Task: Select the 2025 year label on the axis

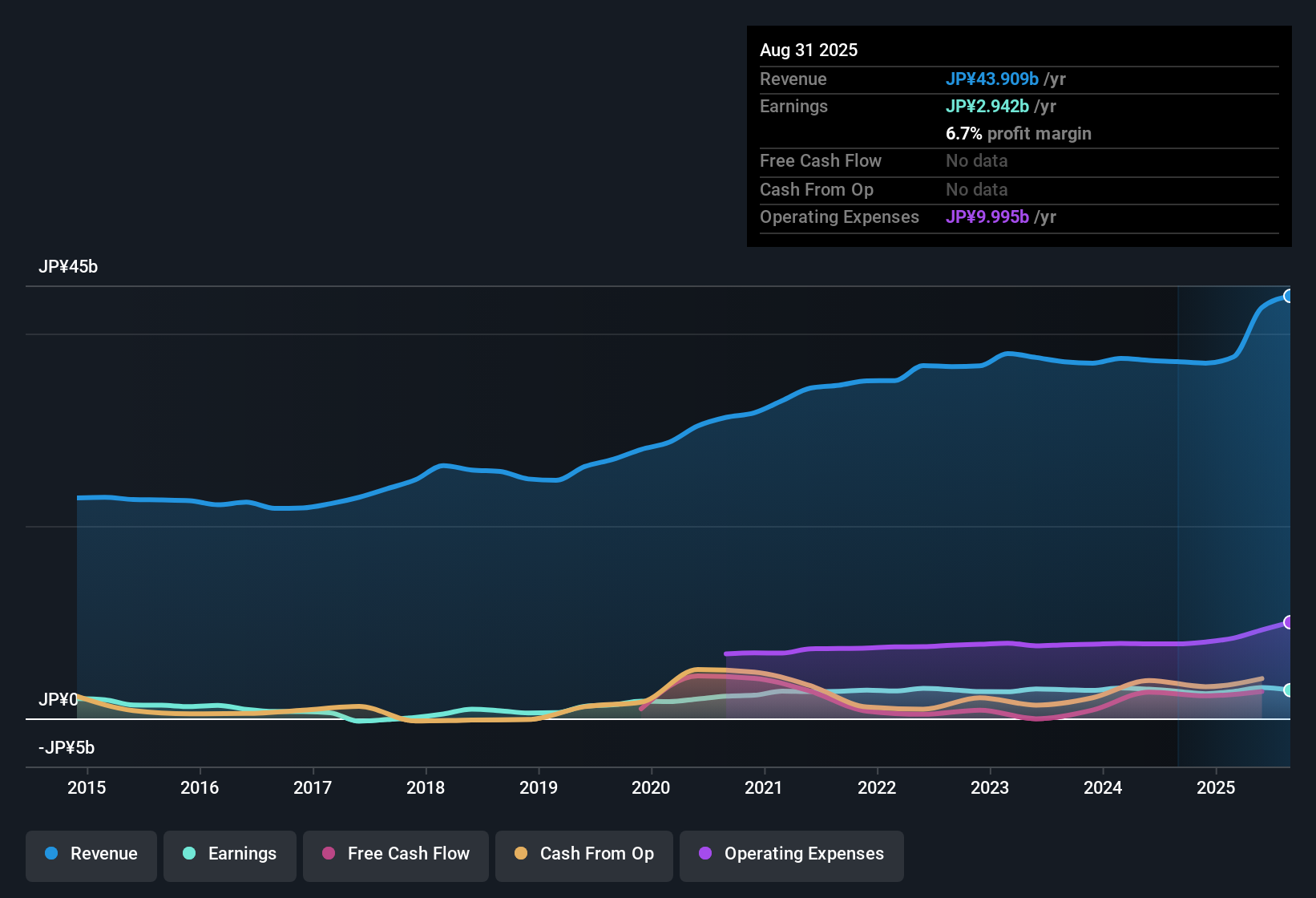Action: (1216, 787)
